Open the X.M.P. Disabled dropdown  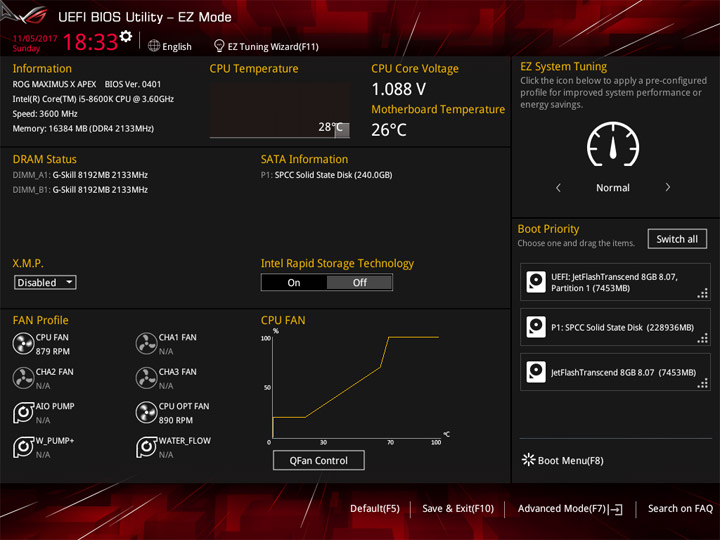[x=45, y=282]
